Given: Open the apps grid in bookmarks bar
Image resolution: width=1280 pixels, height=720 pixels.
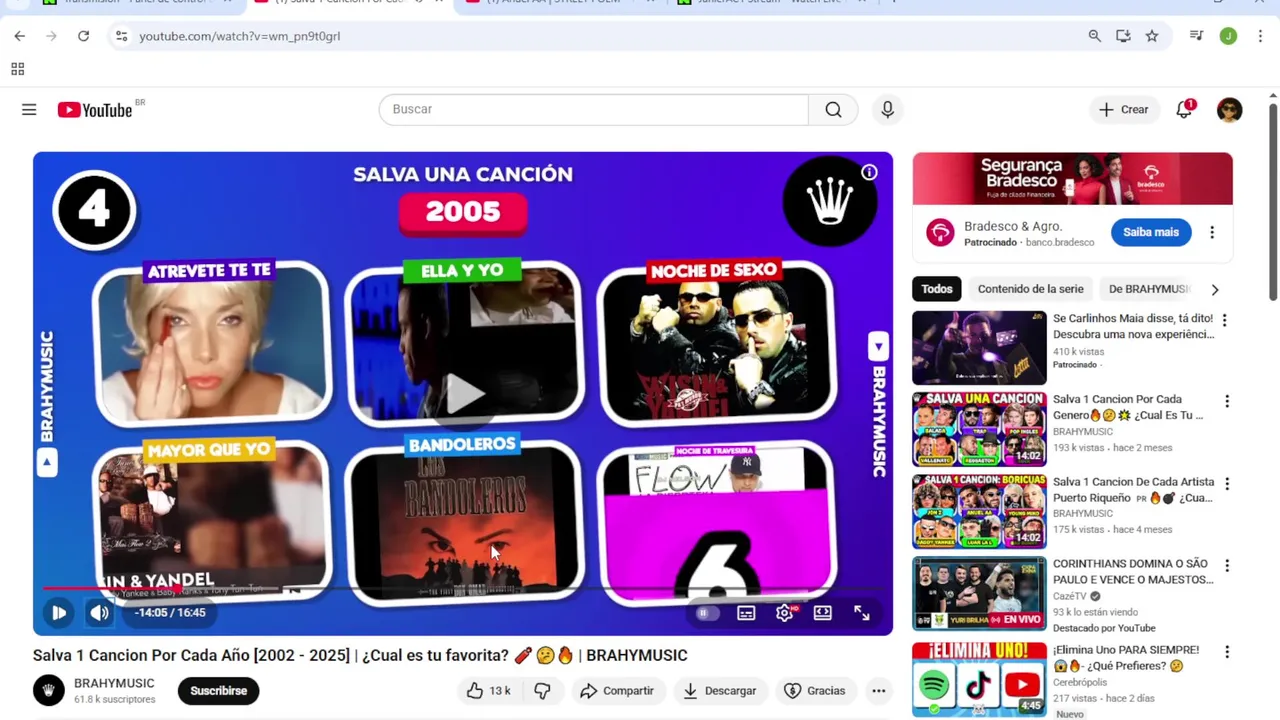Looking at the screenshot, I should [x=17, y=69].
